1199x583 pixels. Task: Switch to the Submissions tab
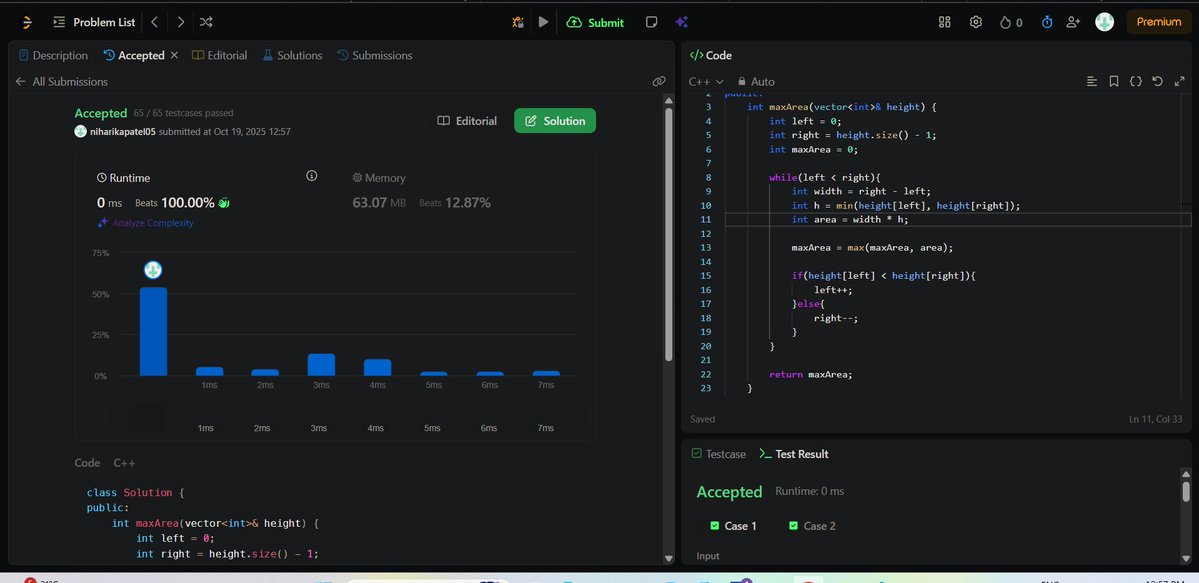pyautogui.click(x=375, y=55)
